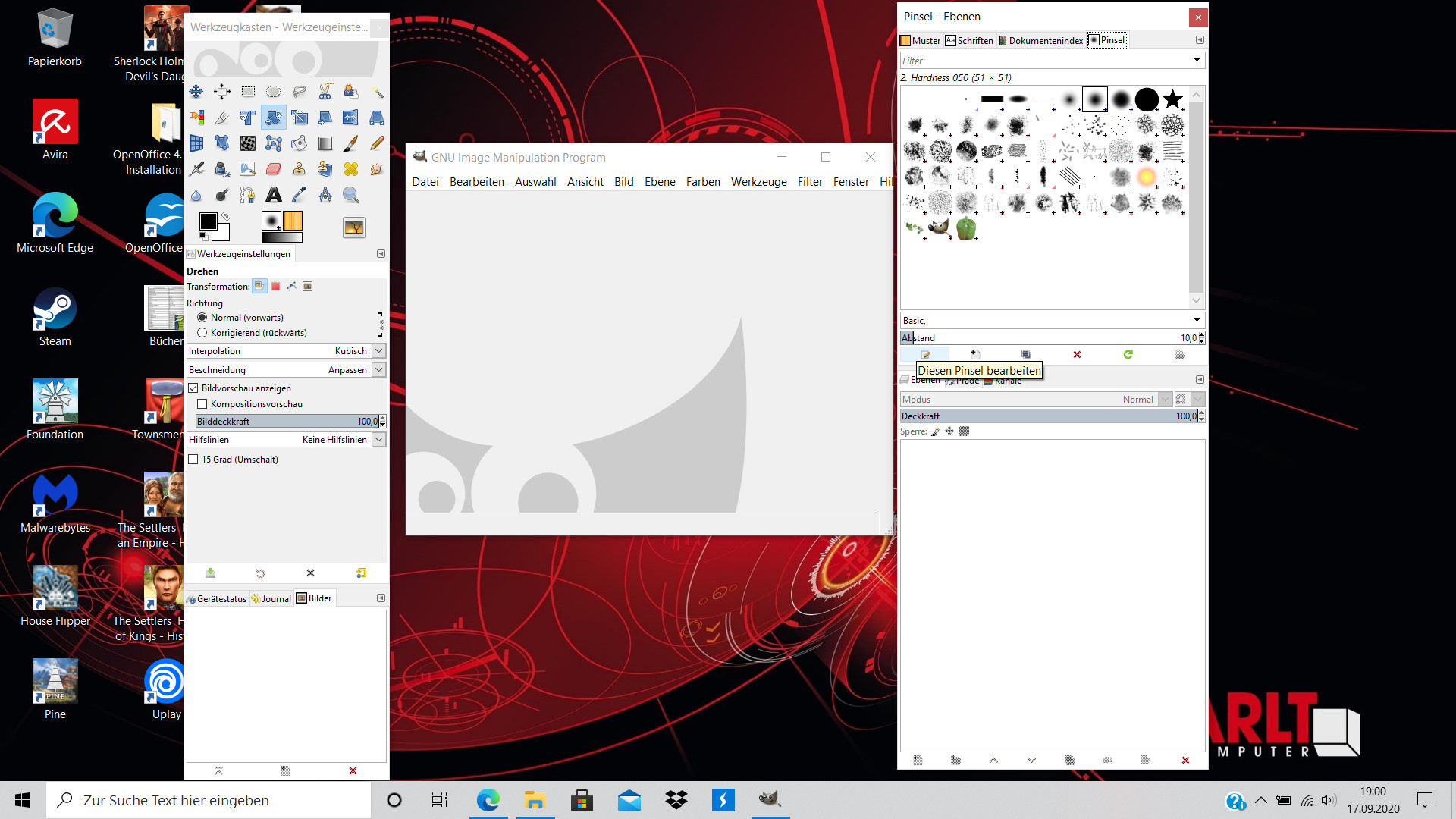This screenshot has height=819, width=1456.
Task: Open the Filter menu
Action: coord(810,182)
